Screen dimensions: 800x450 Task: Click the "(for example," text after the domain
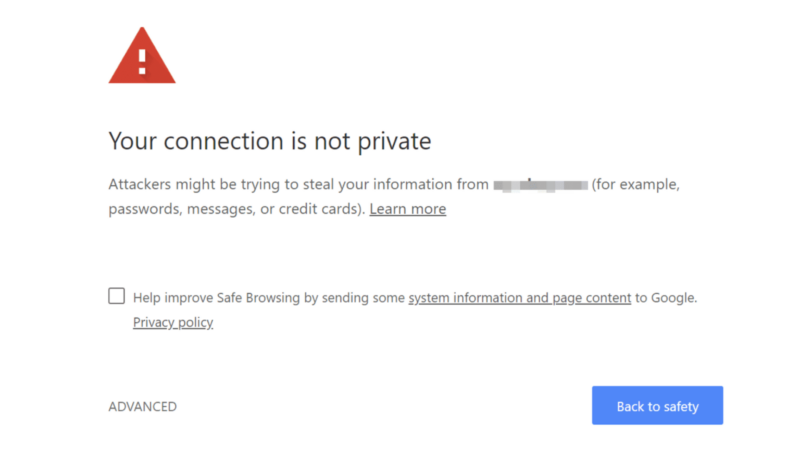(636, 185)
